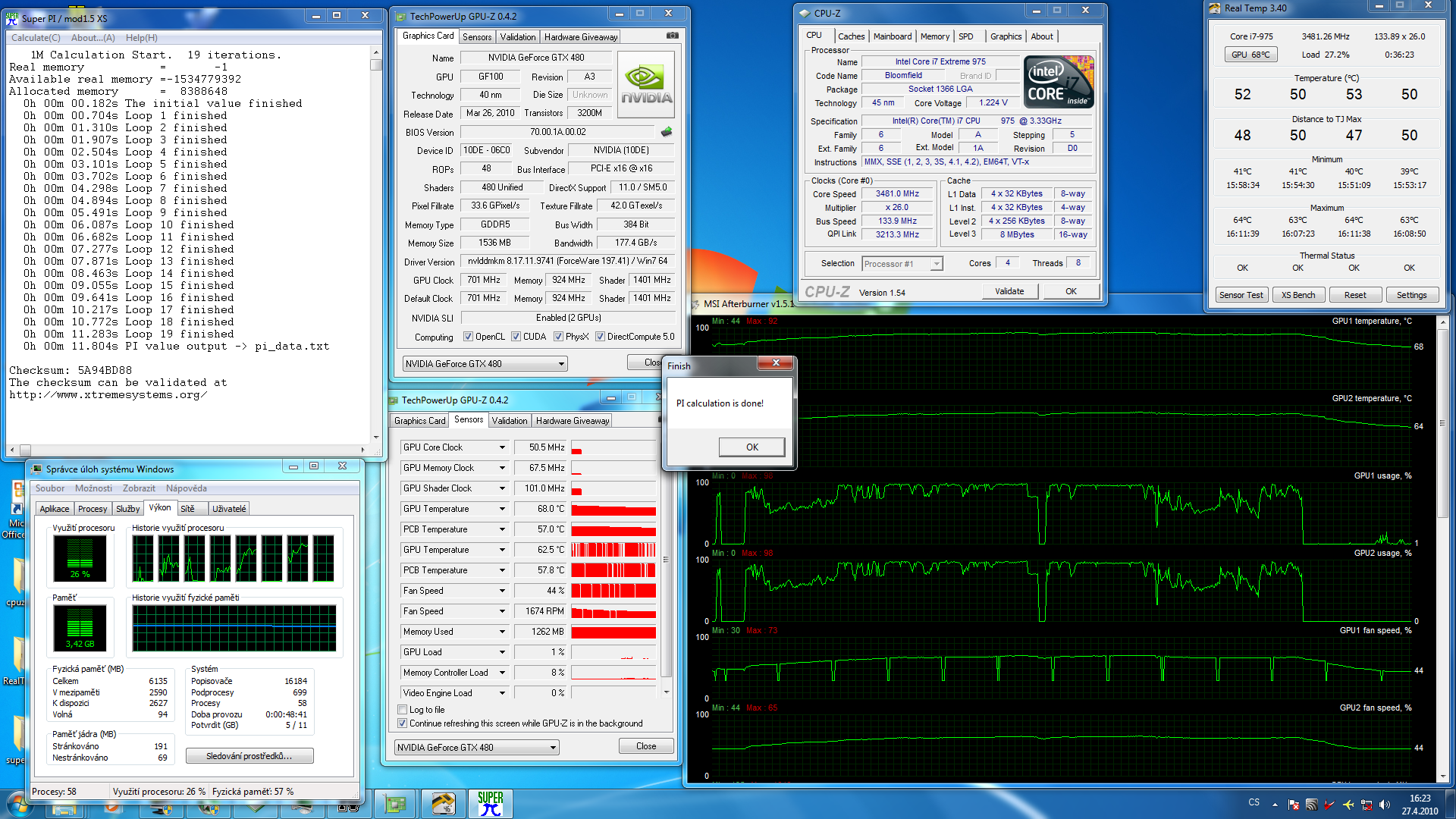Click the Real Temp window title icon
Viewport: 1456px width, 819px height.
1215,8
